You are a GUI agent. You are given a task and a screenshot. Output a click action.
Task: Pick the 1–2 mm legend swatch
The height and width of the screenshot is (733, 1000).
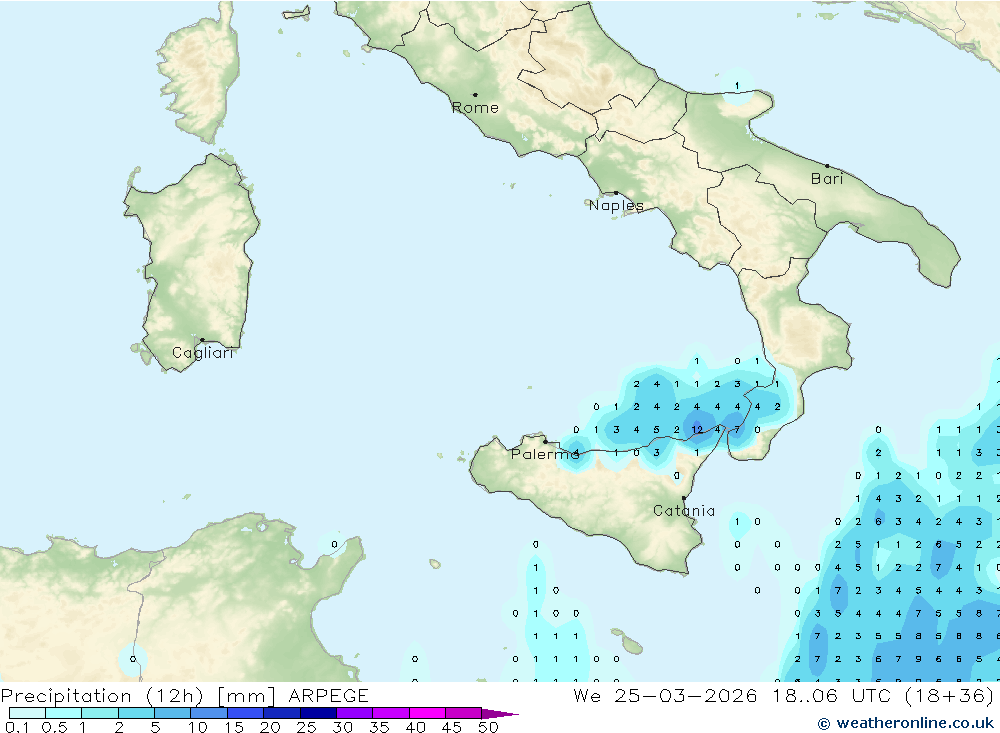coord(100,713)
